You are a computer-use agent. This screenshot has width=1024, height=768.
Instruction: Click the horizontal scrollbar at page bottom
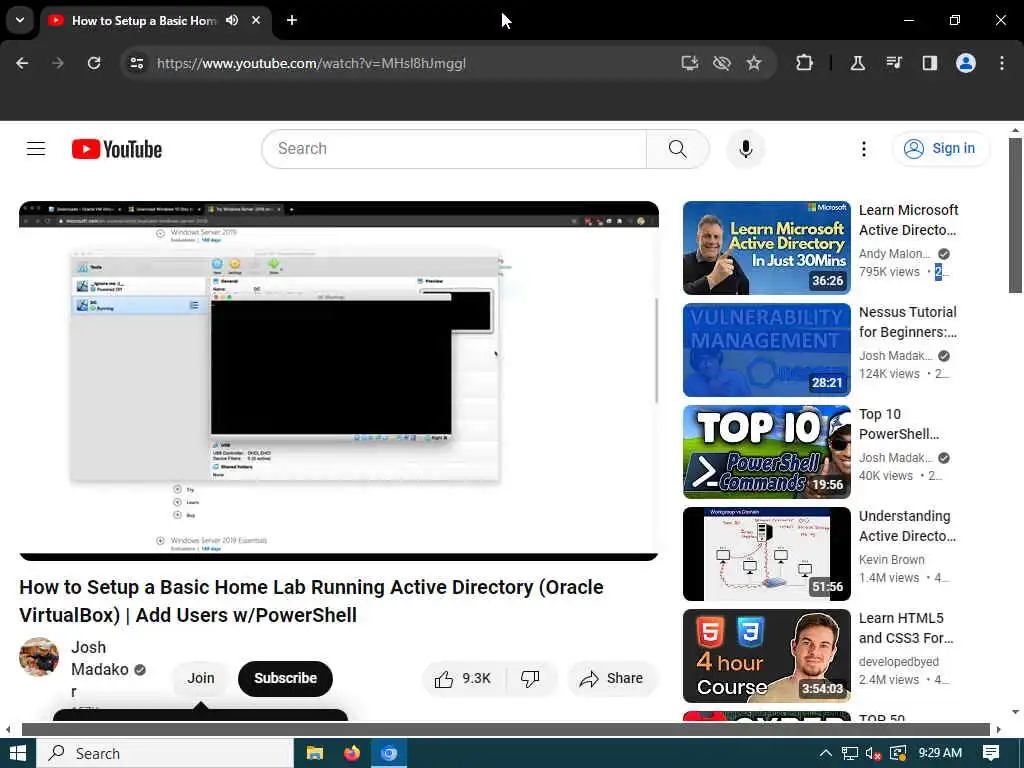coord(506,729)
